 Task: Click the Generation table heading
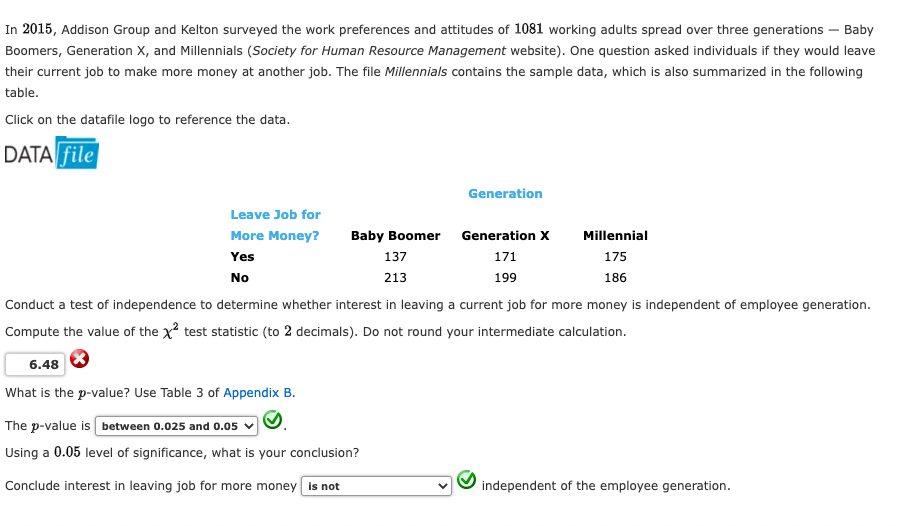coord(505,194)
